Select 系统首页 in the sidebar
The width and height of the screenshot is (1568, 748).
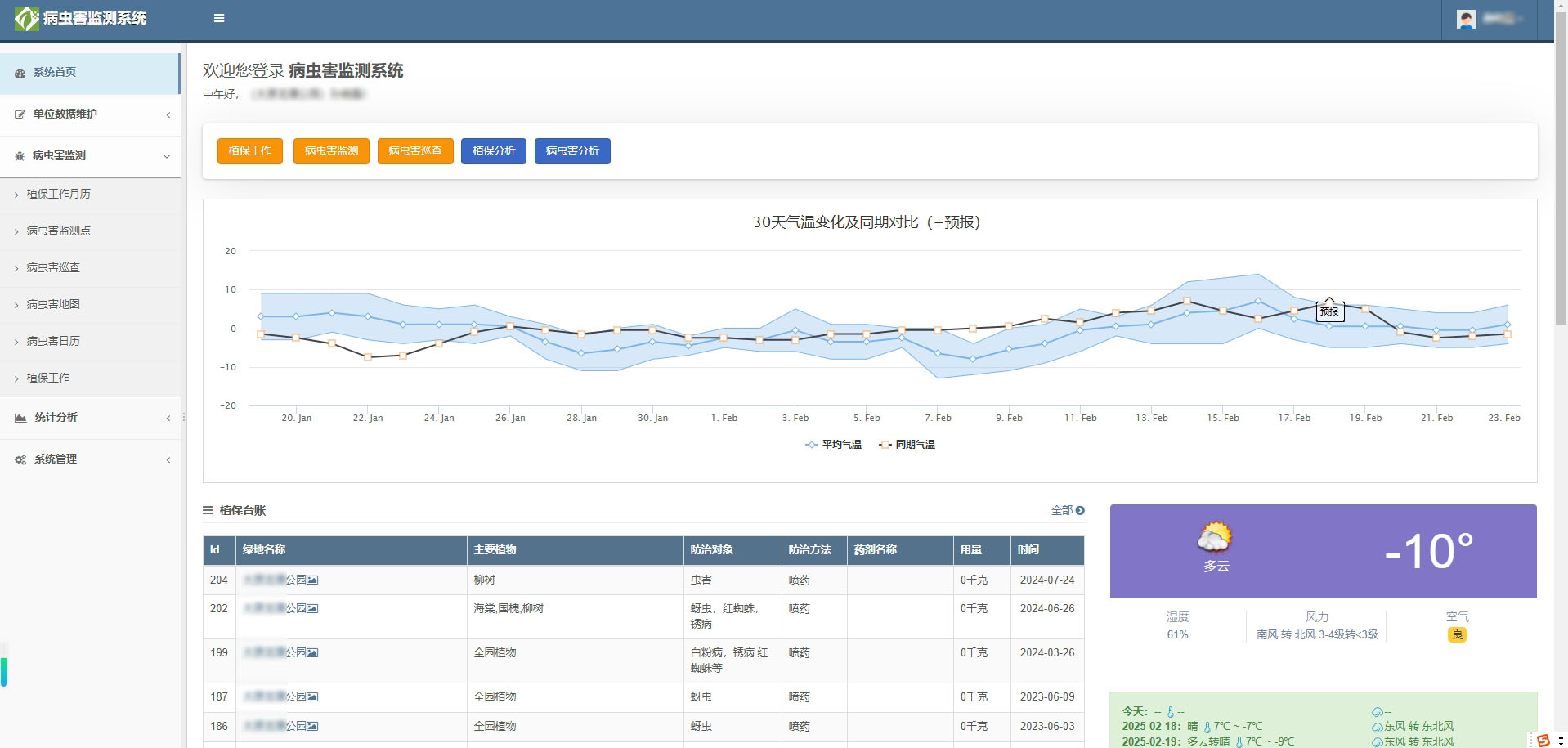point(90,73)
